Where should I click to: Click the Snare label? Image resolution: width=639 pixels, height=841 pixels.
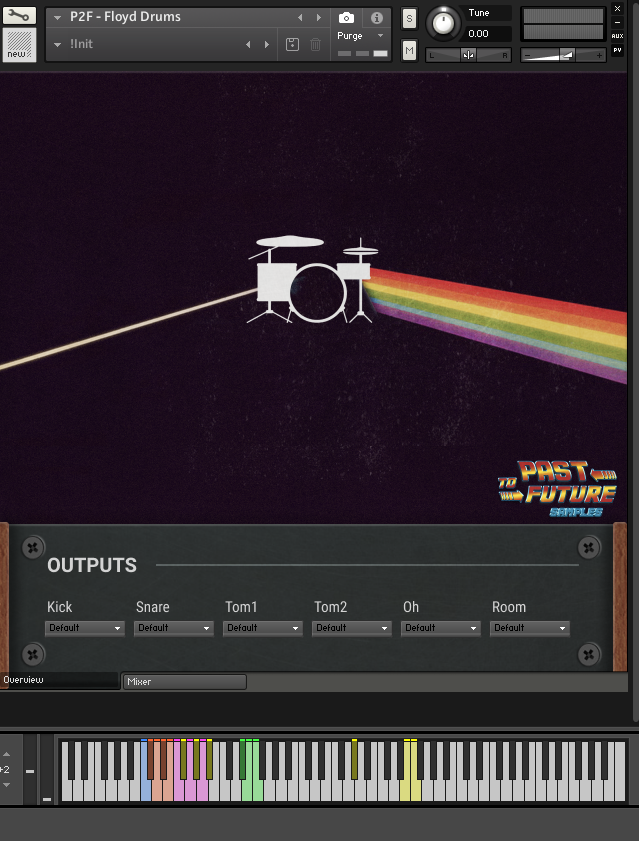152,607
